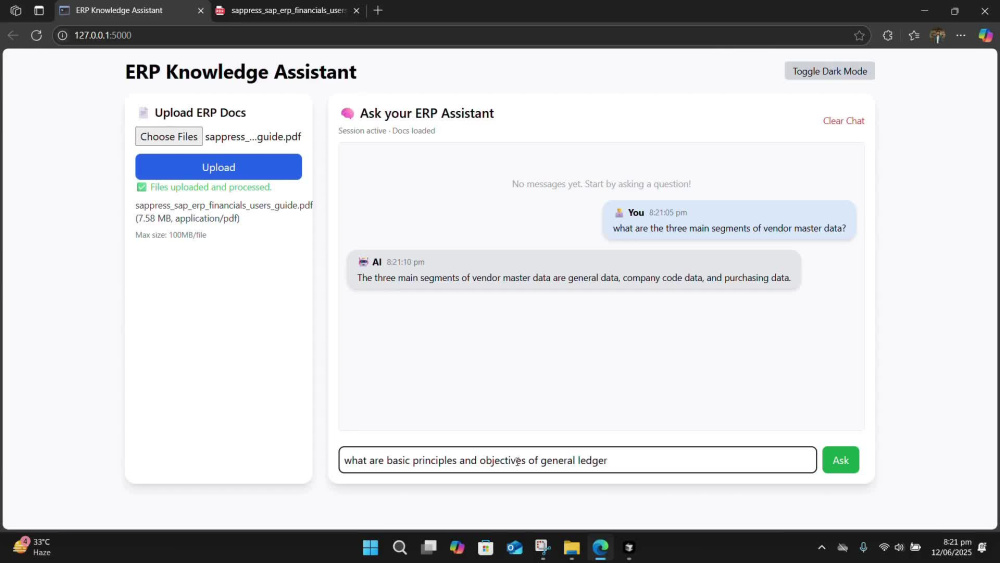The image size is (1000, 563).
Task: Add this page to favorites star
Action: click(x=859, y=36)
